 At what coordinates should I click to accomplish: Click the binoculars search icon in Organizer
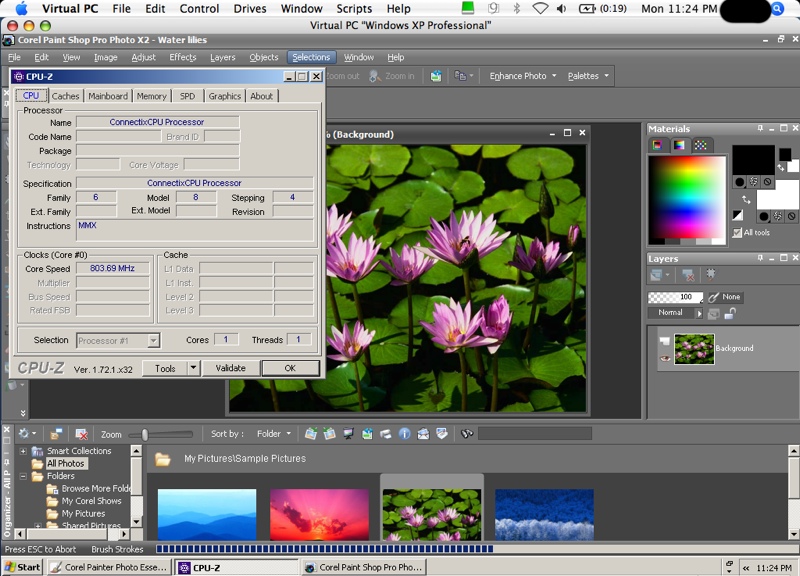pos(466,434)
